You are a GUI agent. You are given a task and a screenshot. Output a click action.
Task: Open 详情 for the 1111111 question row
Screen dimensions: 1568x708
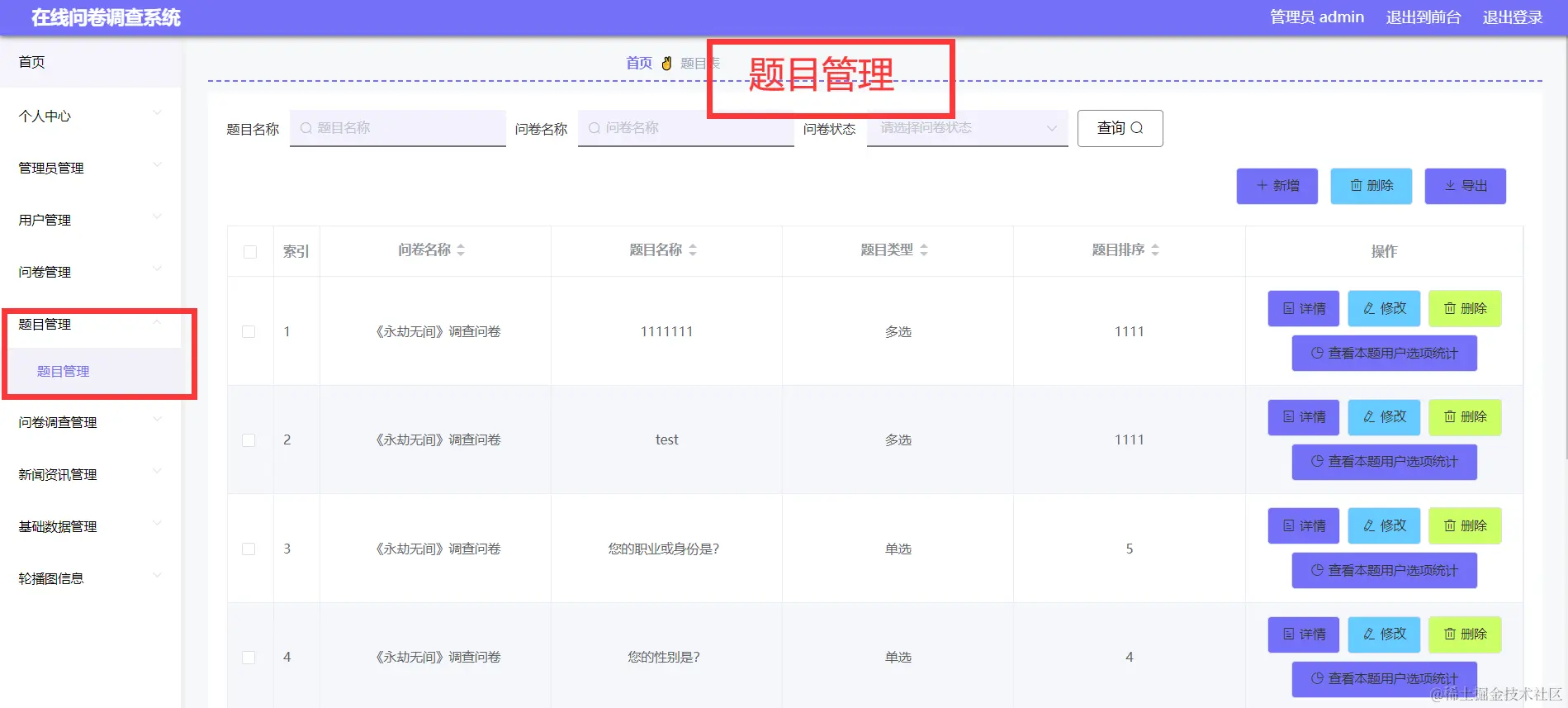pyautogui.click(x=1304, y=308)
